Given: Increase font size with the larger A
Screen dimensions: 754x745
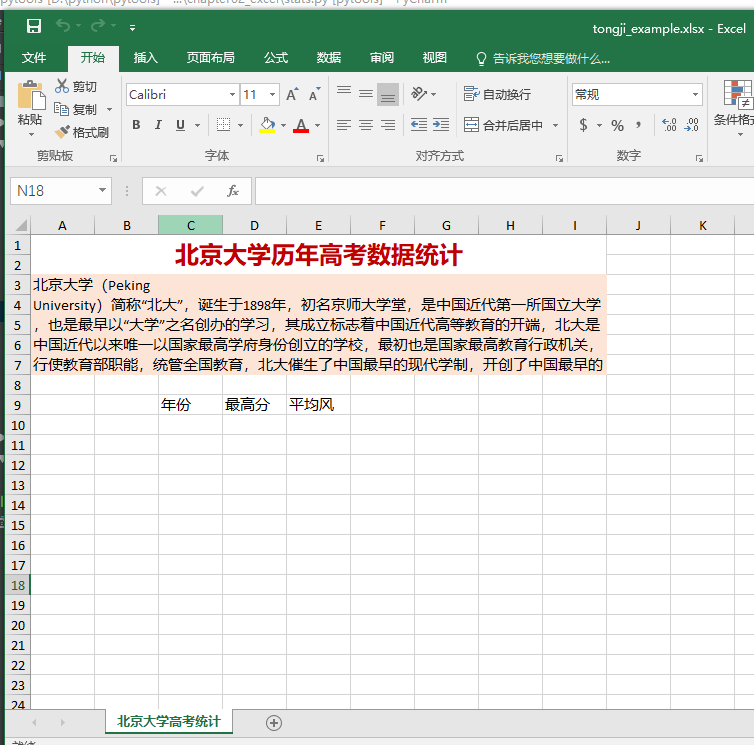Looking at the screenshot, I should tap(292, 94).
